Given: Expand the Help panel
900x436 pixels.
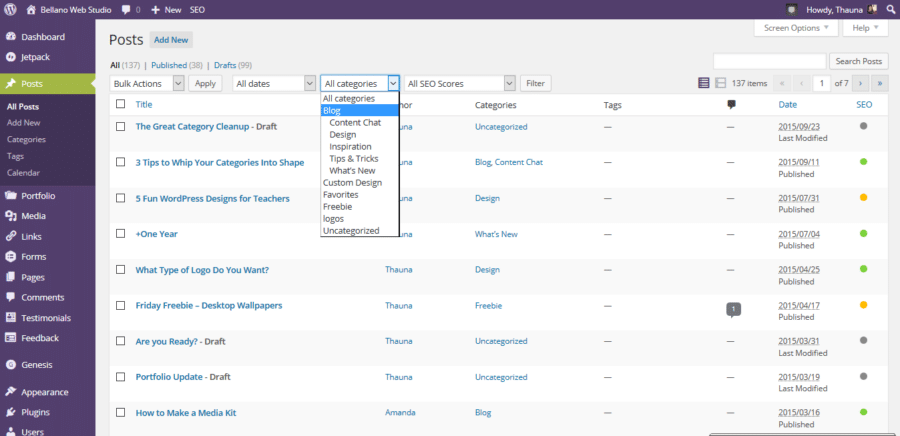Looking at the screenshot, I should (865, 28).
